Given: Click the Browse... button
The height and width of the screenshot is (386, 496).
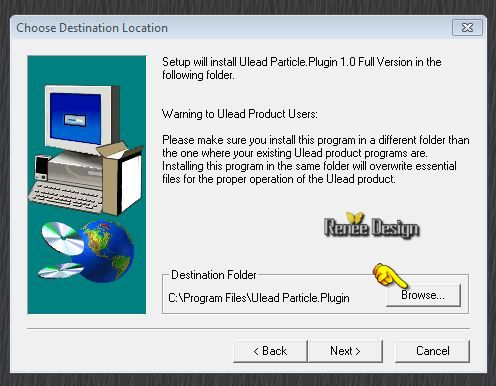Looking at the screenshot, I should (x=423, y=295).
